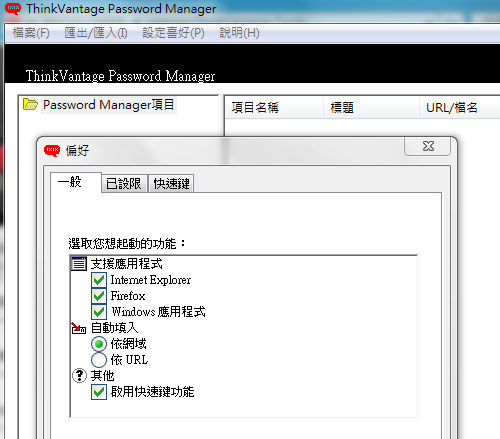Select the 依 URL radio button

(x=99, y=360)
